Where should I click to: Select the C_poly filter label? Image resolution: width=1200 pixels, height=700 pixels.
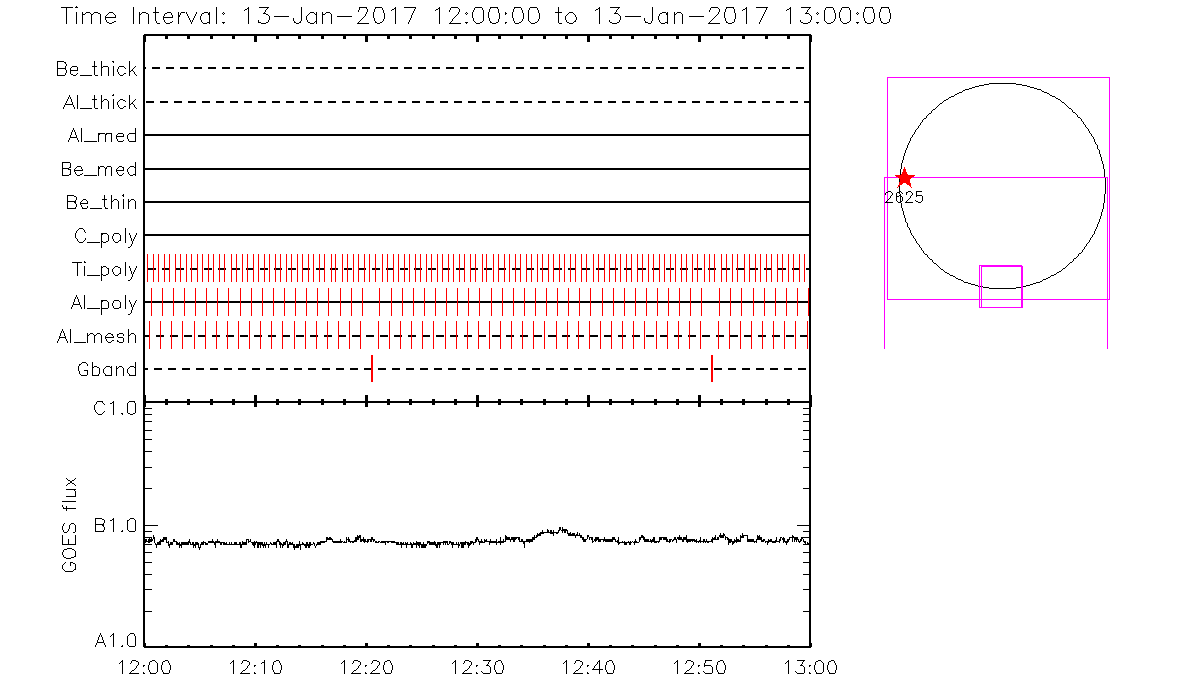tap(105, 237)
